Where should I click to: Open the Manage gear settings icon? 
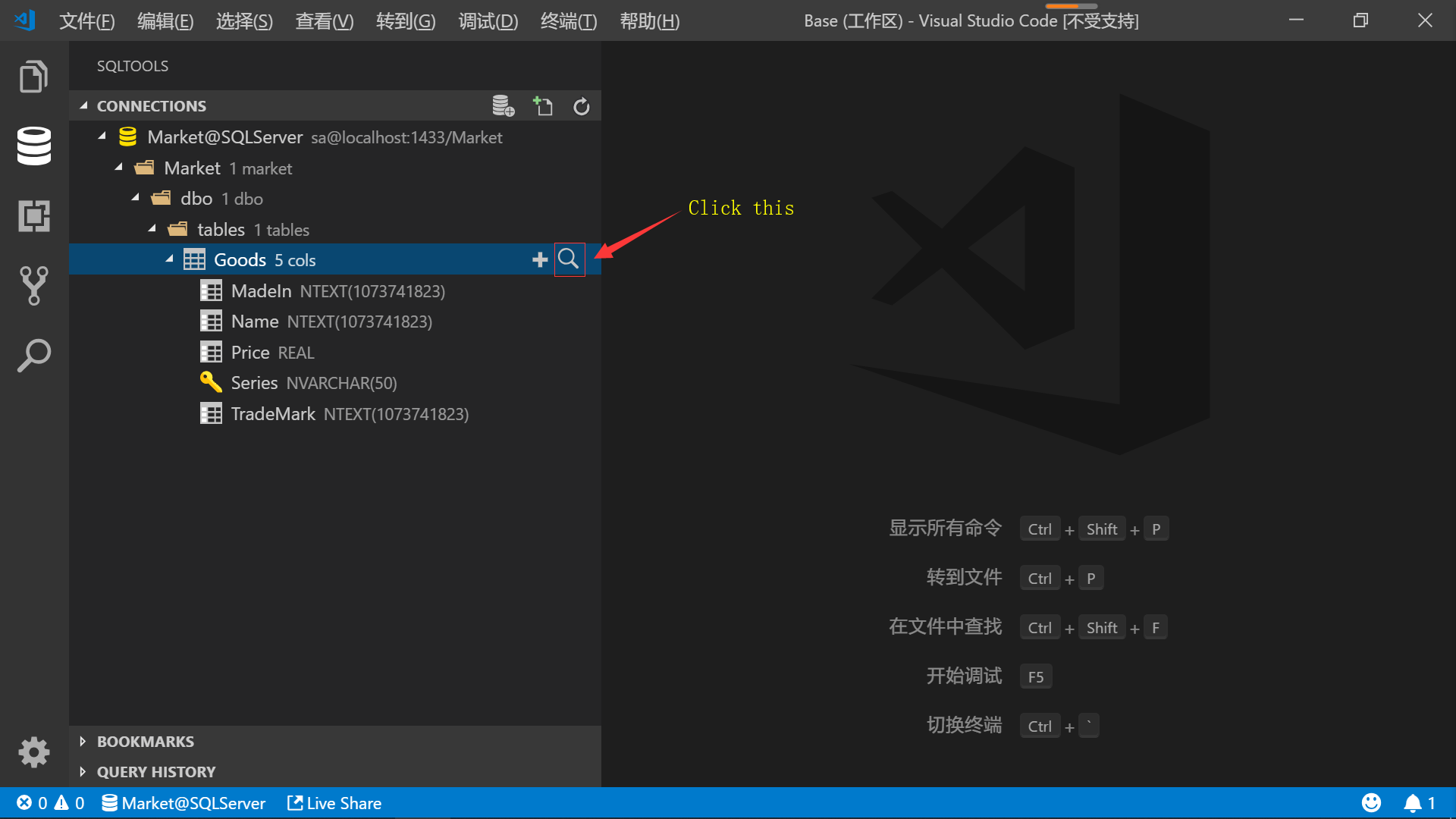33,752
